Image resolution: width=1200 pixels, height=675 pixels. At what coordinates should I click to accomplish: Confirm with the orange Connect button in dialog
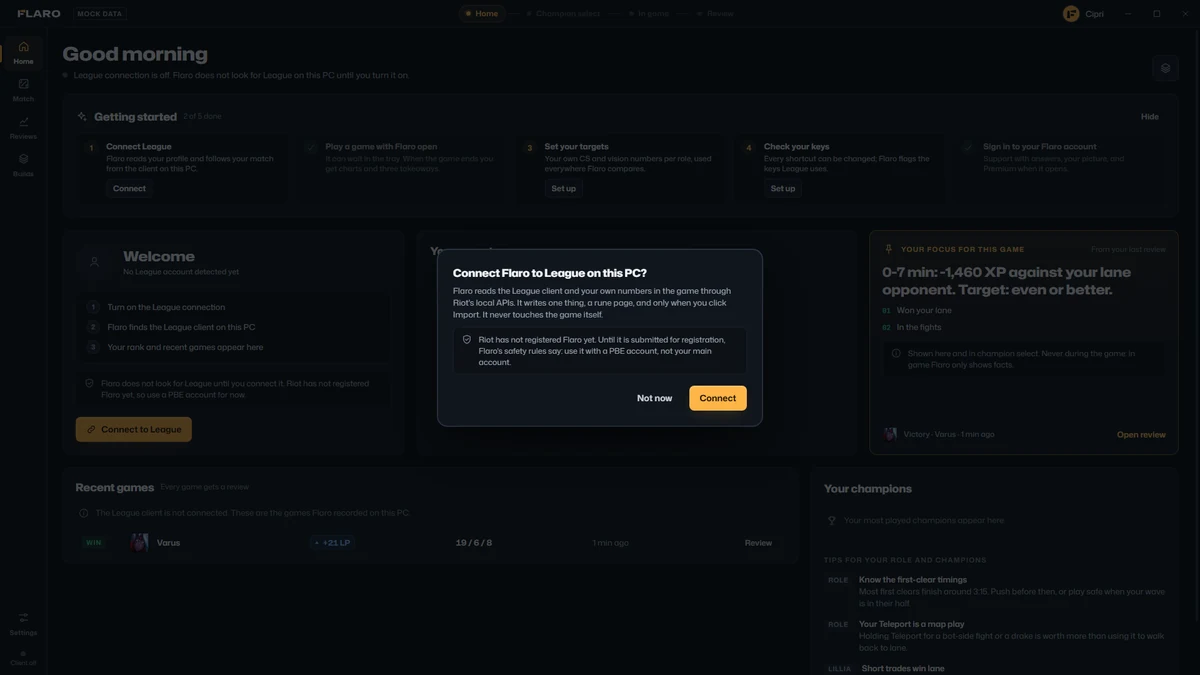718,398
